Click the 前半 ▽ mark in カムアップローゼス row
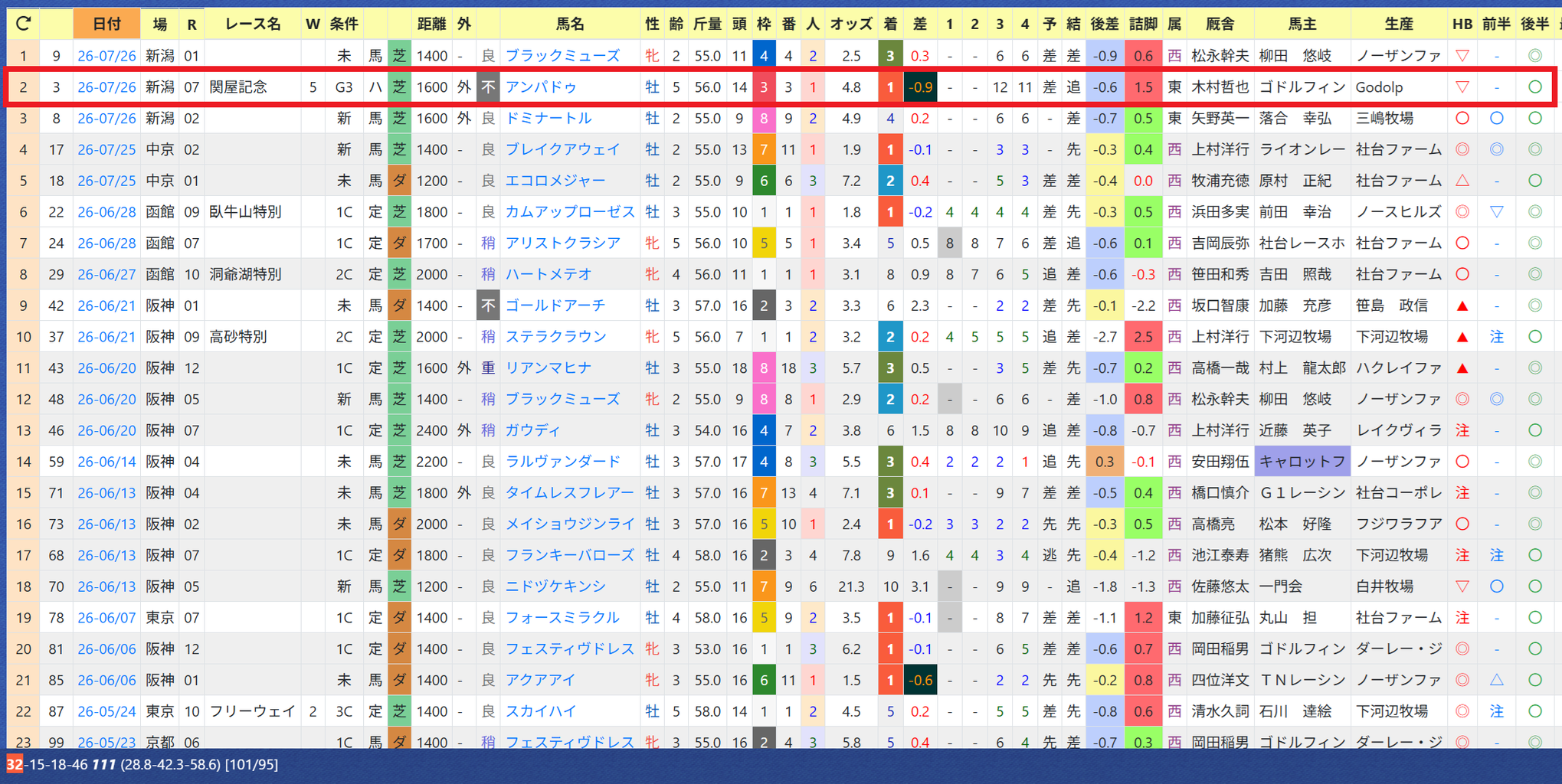 (1496, 212)
